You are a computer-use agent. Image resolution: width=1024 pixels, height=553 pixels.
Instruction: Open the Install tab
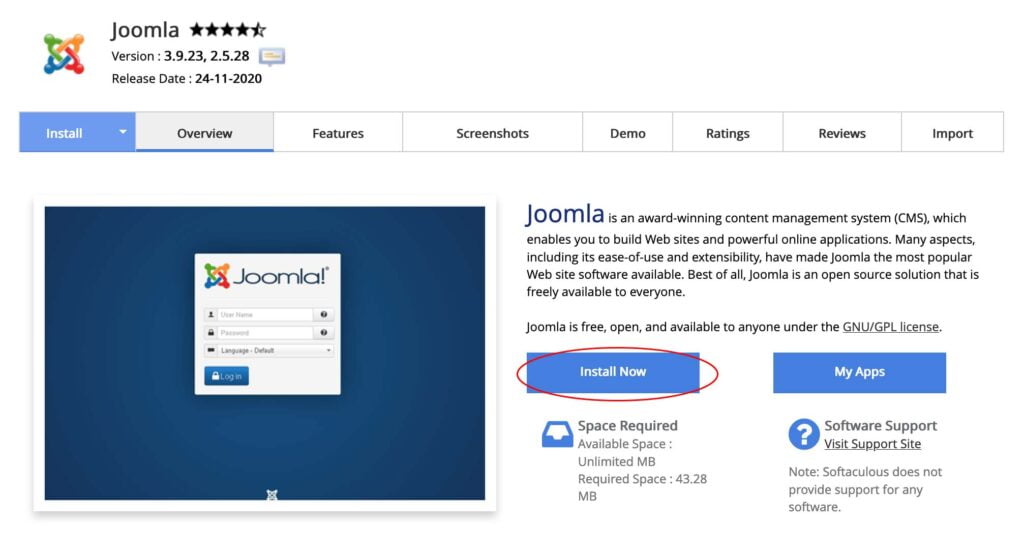[64, 133]
